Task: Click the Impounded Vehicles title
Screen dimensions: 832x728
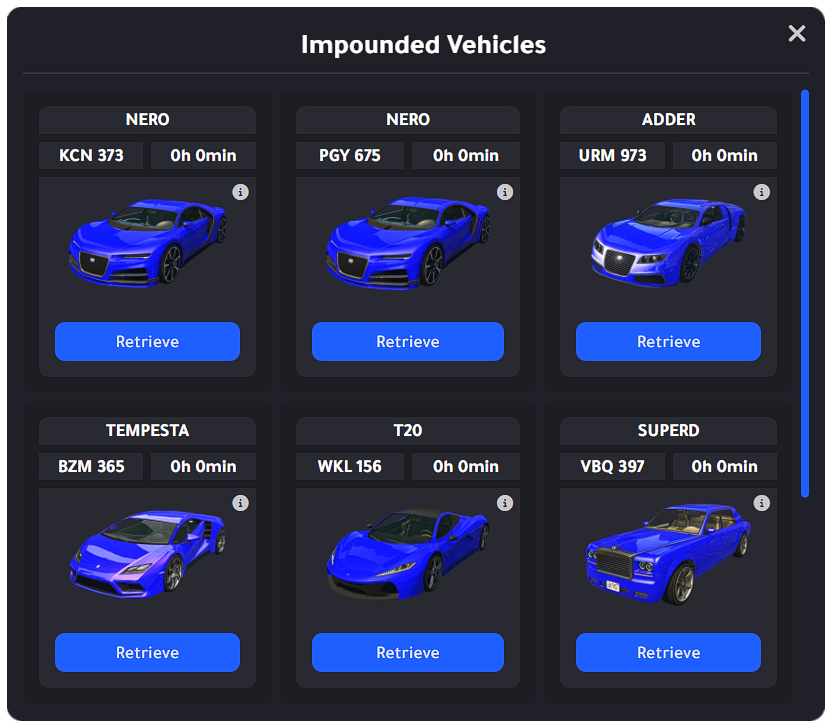Action: tap(423, 45)
